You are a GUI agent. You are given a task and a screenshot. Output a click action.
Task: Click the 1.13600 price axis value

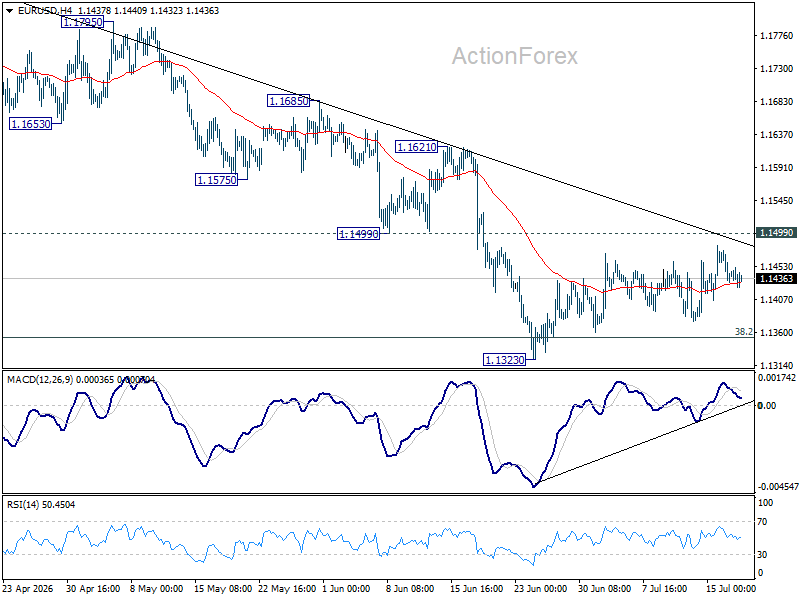coord(777,333)
